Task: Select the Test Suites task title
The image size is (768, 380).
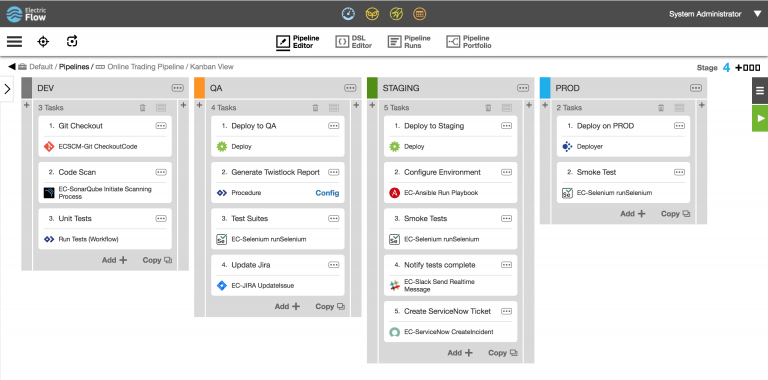Action: click(x=250, y=218)
